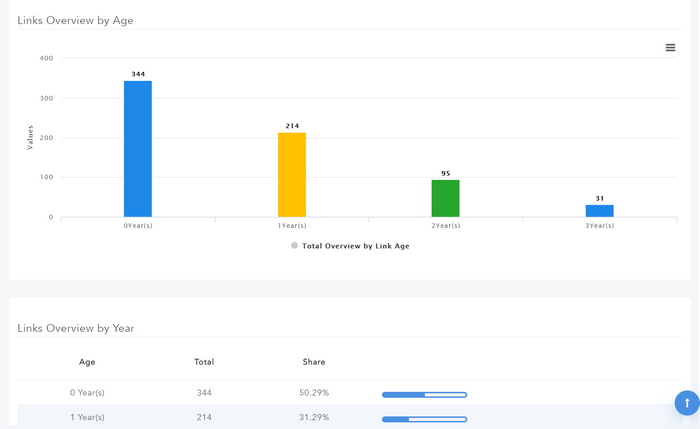Click the 0Year(s) x-axis label

tap(138, 225)
